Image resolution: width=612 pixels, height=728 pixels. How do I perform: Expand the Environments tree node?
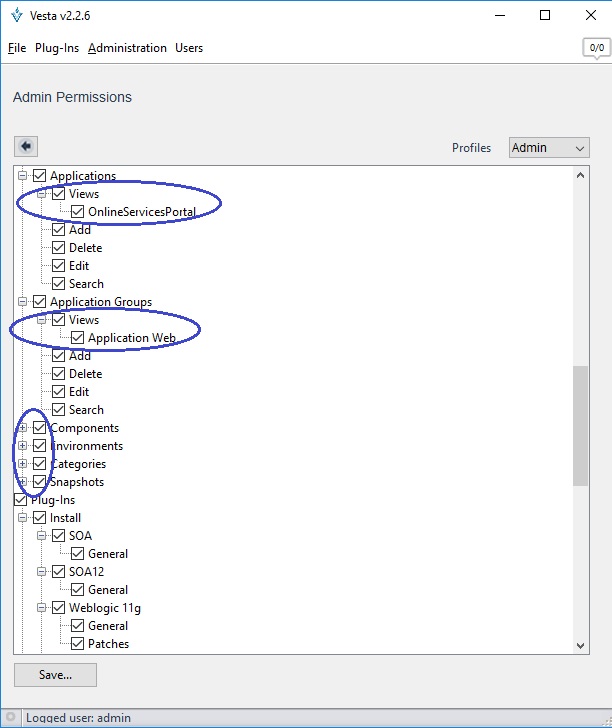(22, 446)
